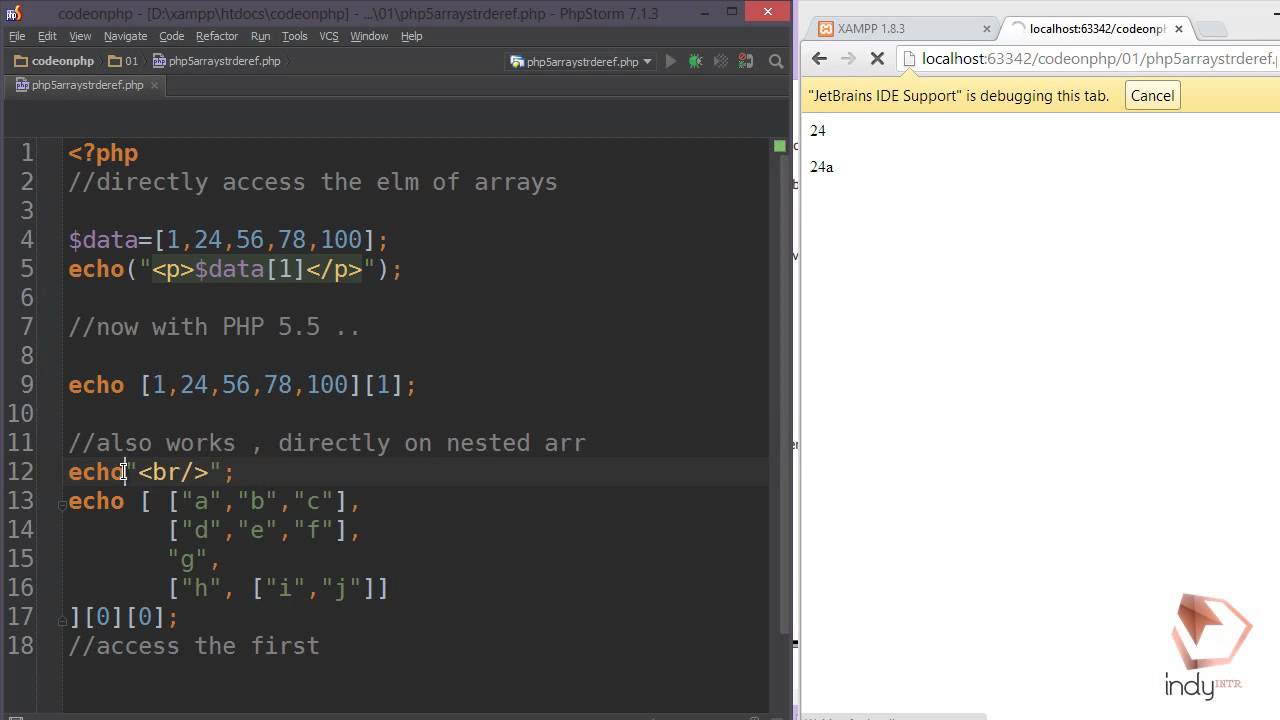Click php5arraystrderef.php in navigation breadcrumb

coord(217,61)
